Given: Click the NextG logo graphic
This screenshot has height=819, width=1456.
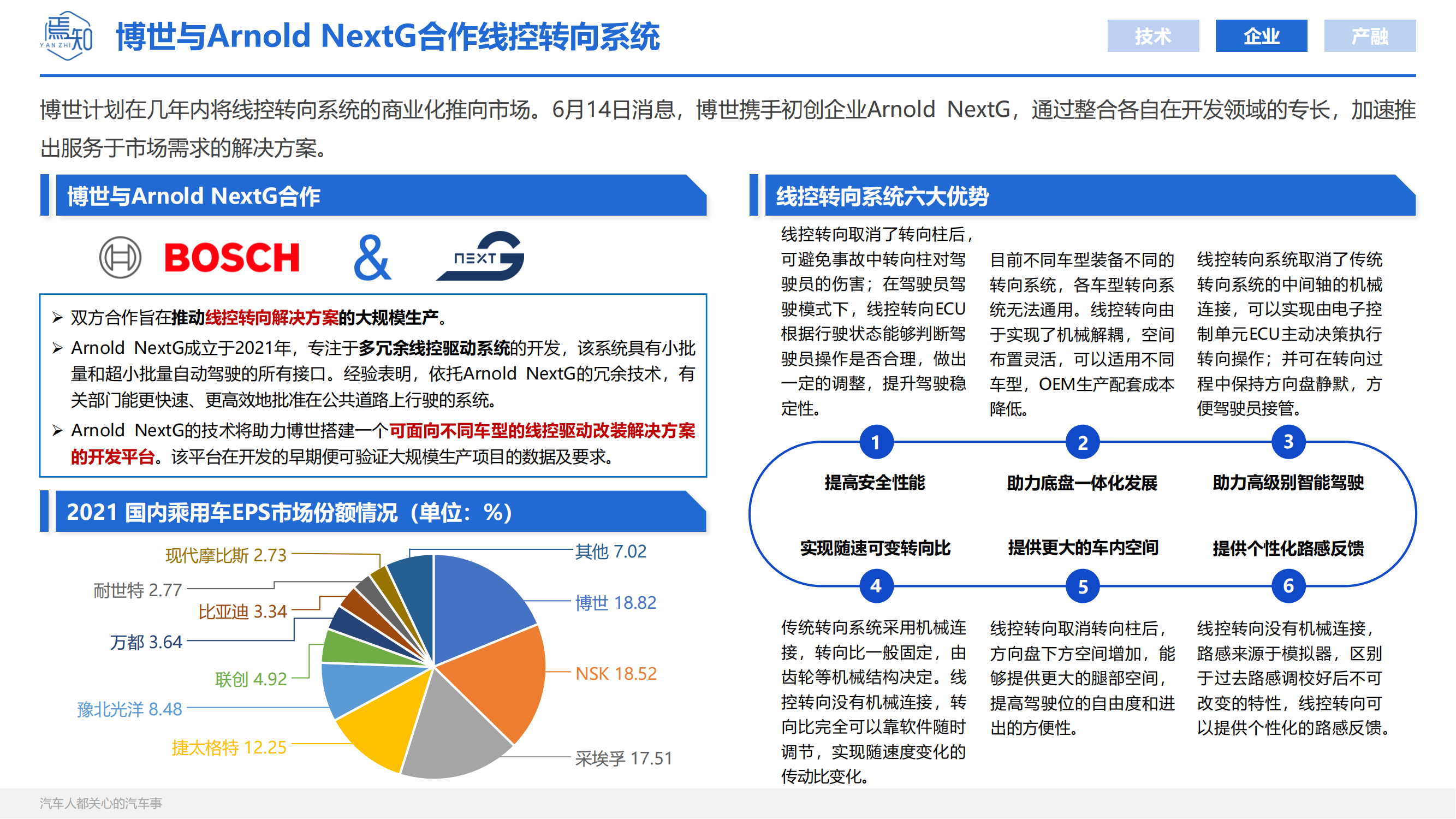Looking at the screenshot, I should tap(480, 256).
